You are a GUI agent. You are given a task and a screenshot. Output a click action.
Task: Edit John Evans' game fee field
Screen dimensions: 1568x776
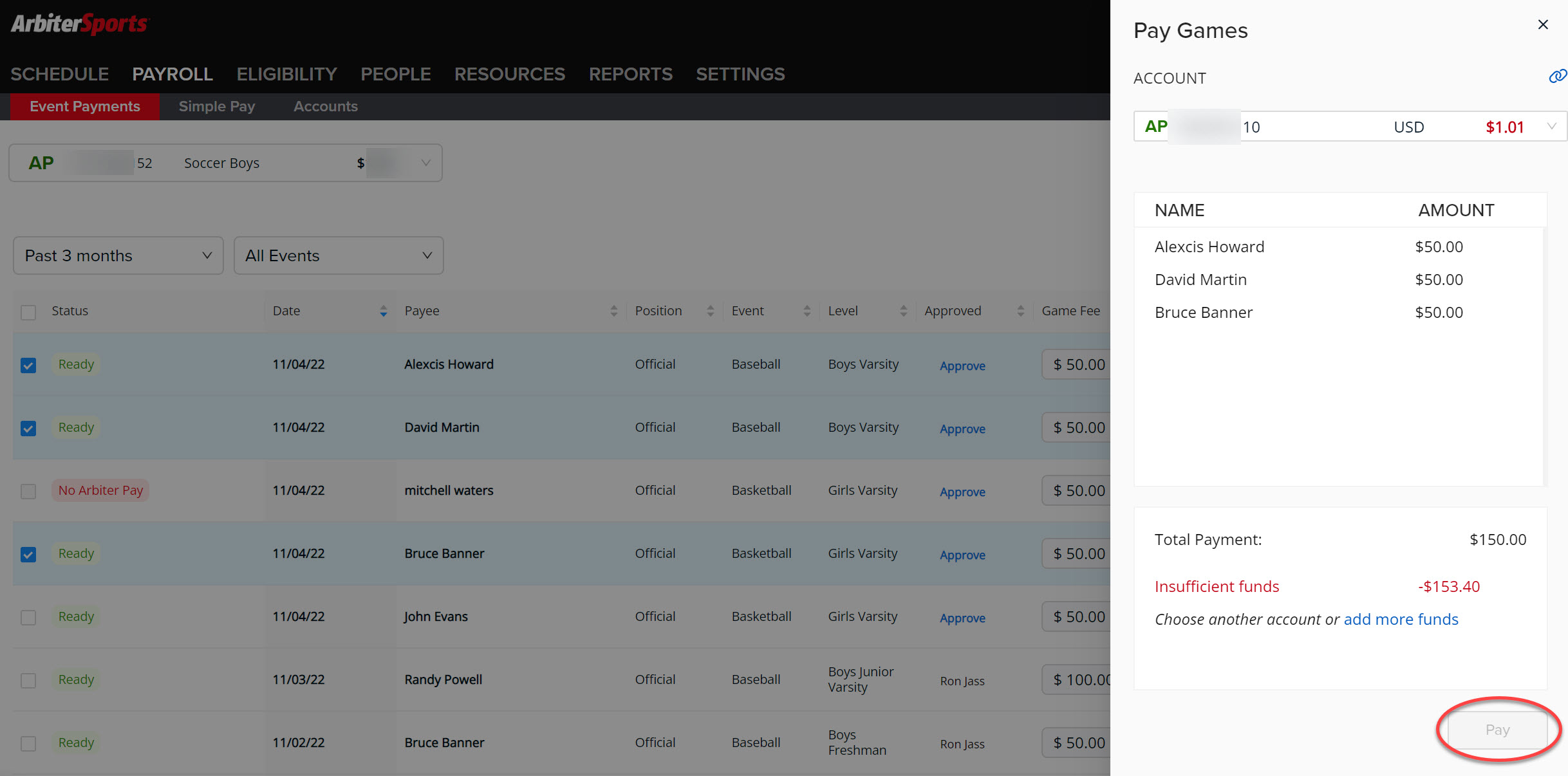[x=1076, y=616]
